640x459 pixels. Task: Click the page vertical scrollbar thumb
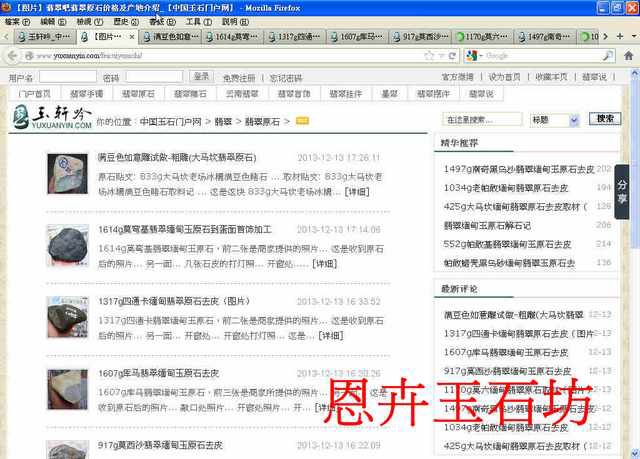635,163
